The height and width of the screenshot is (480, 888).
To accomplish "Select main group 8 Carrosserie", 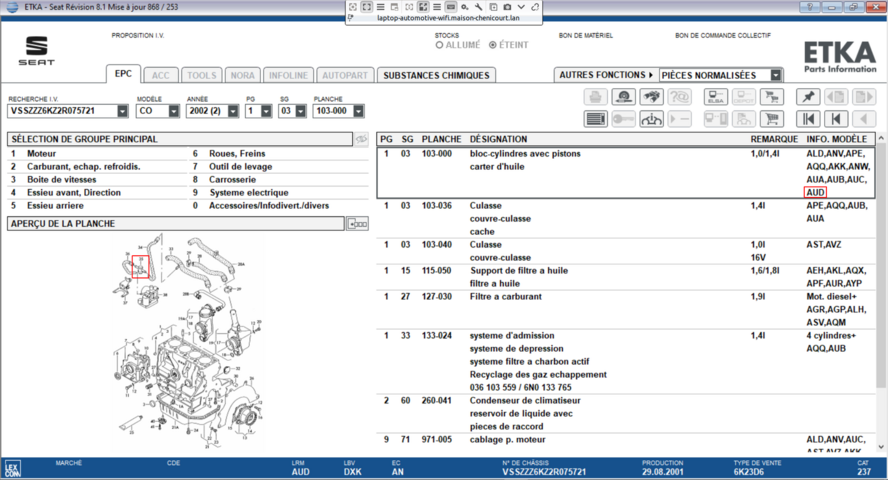I will 279,179.
